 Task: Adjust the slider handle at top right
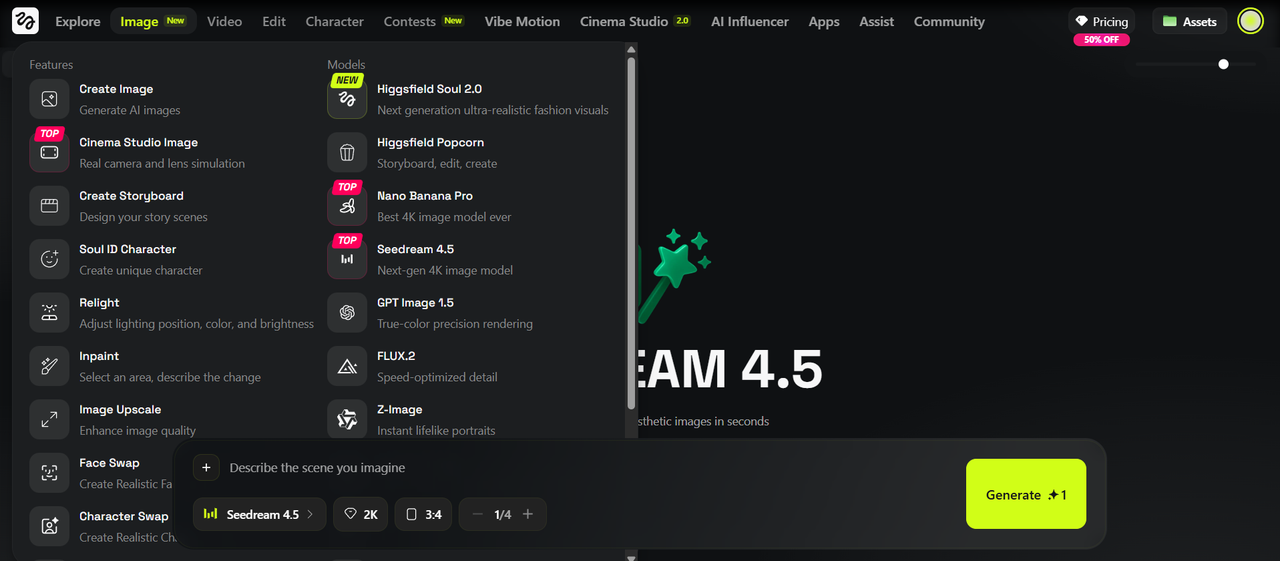click(x=1223, y=64)
